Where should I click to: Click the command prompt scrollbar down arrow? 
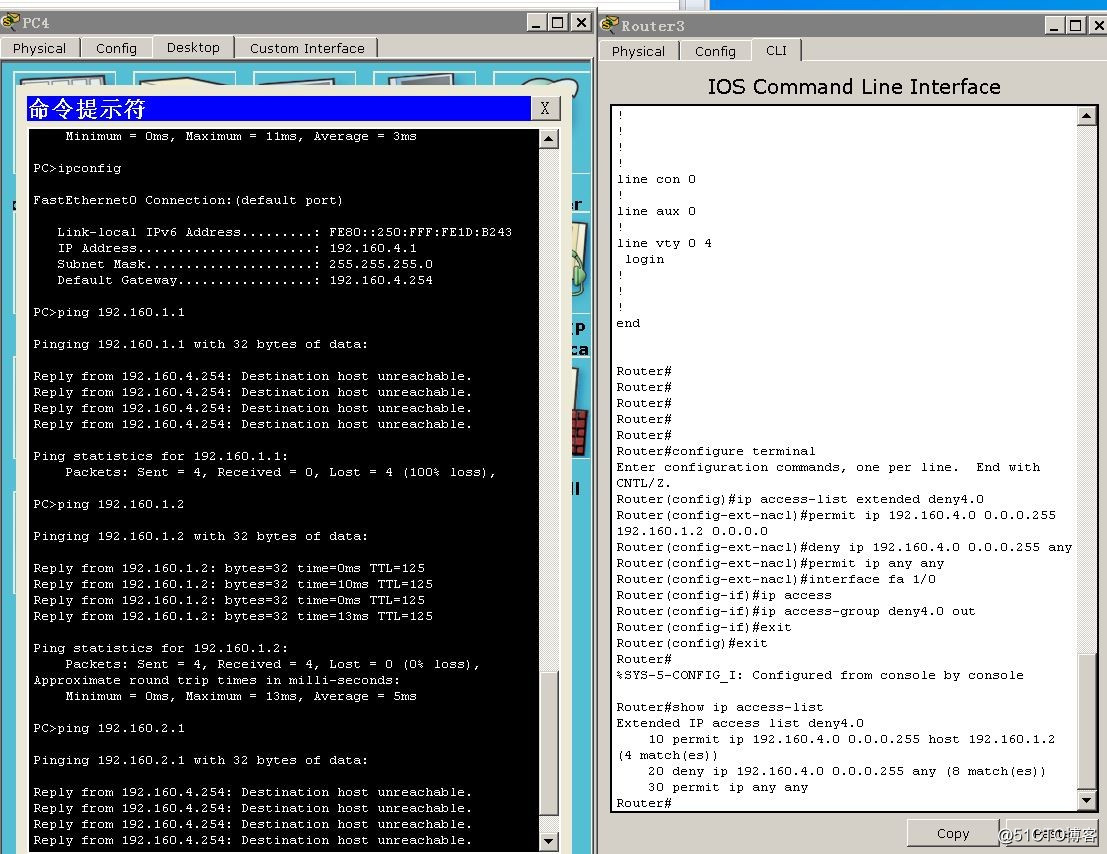point(549,841)
